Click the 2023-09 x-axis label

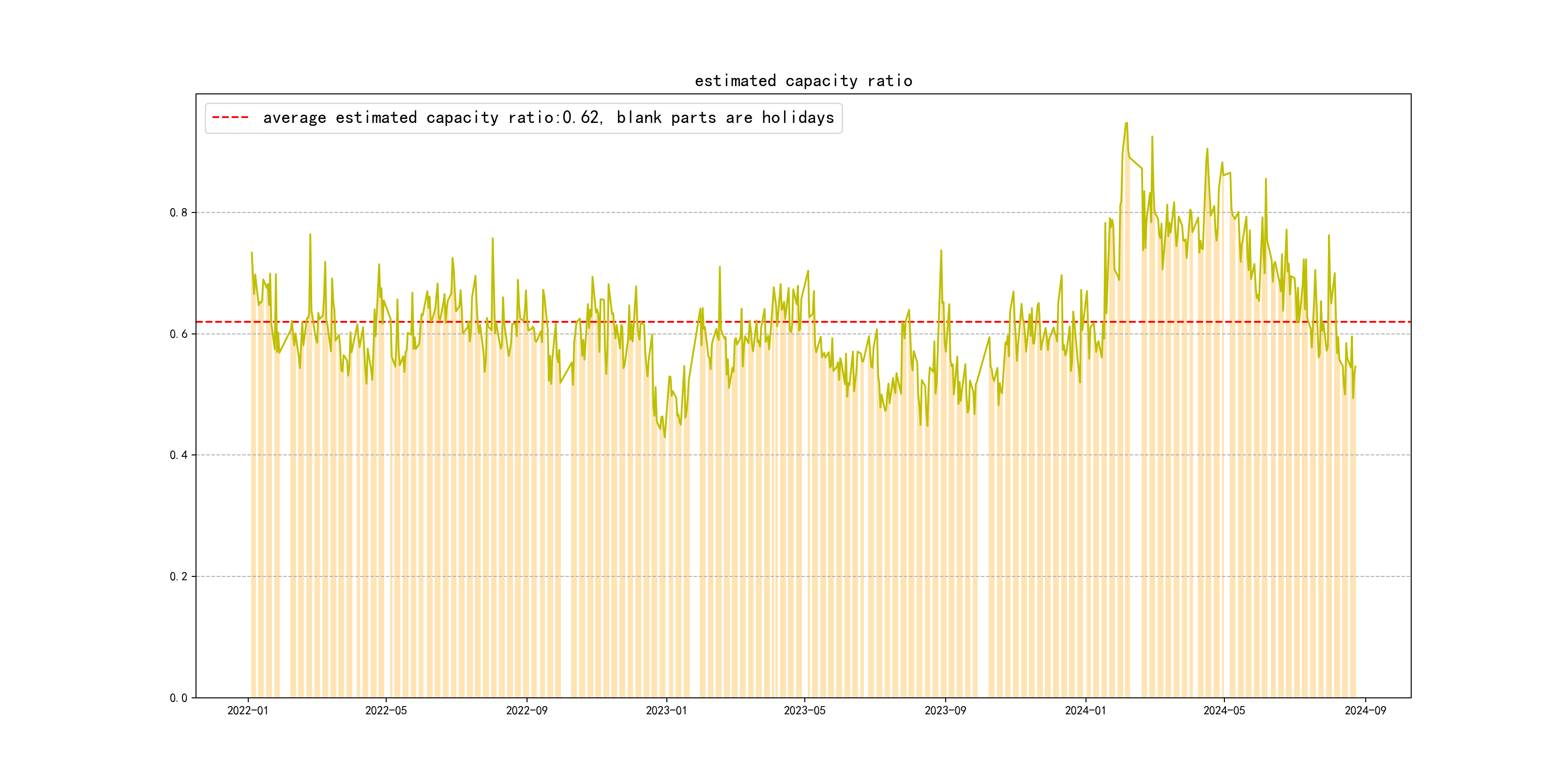tap(945, 710)
